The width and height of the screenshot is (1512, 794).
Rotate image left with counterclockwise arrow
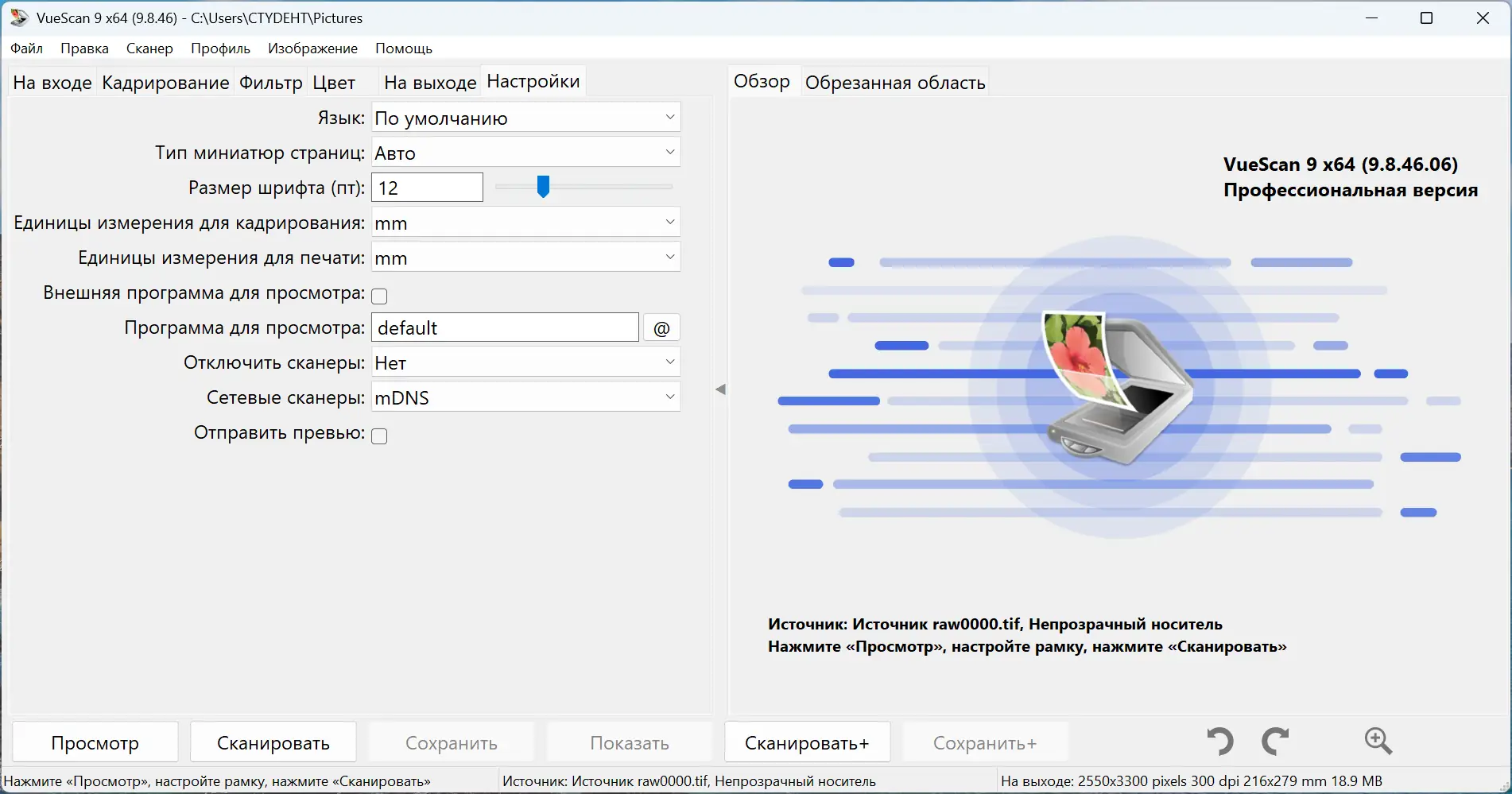coord(1220,742)
